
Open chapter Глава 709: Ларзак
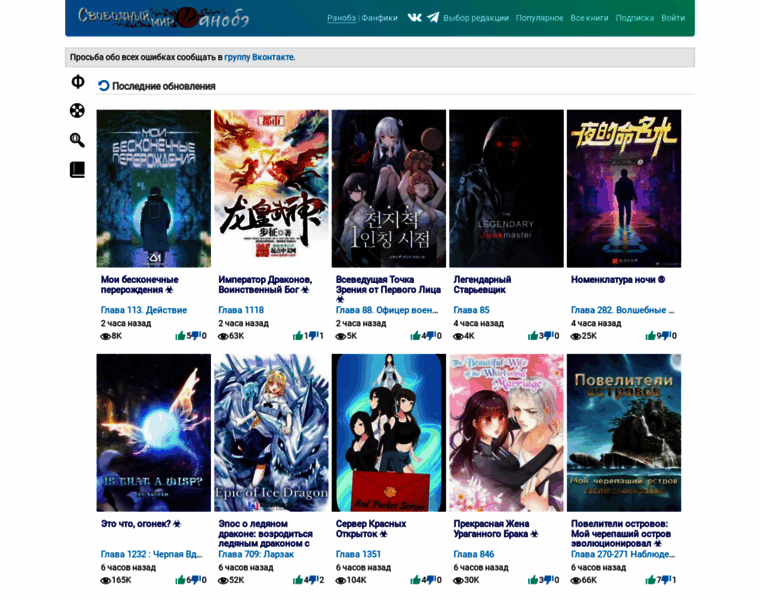[x=256, y=554]
